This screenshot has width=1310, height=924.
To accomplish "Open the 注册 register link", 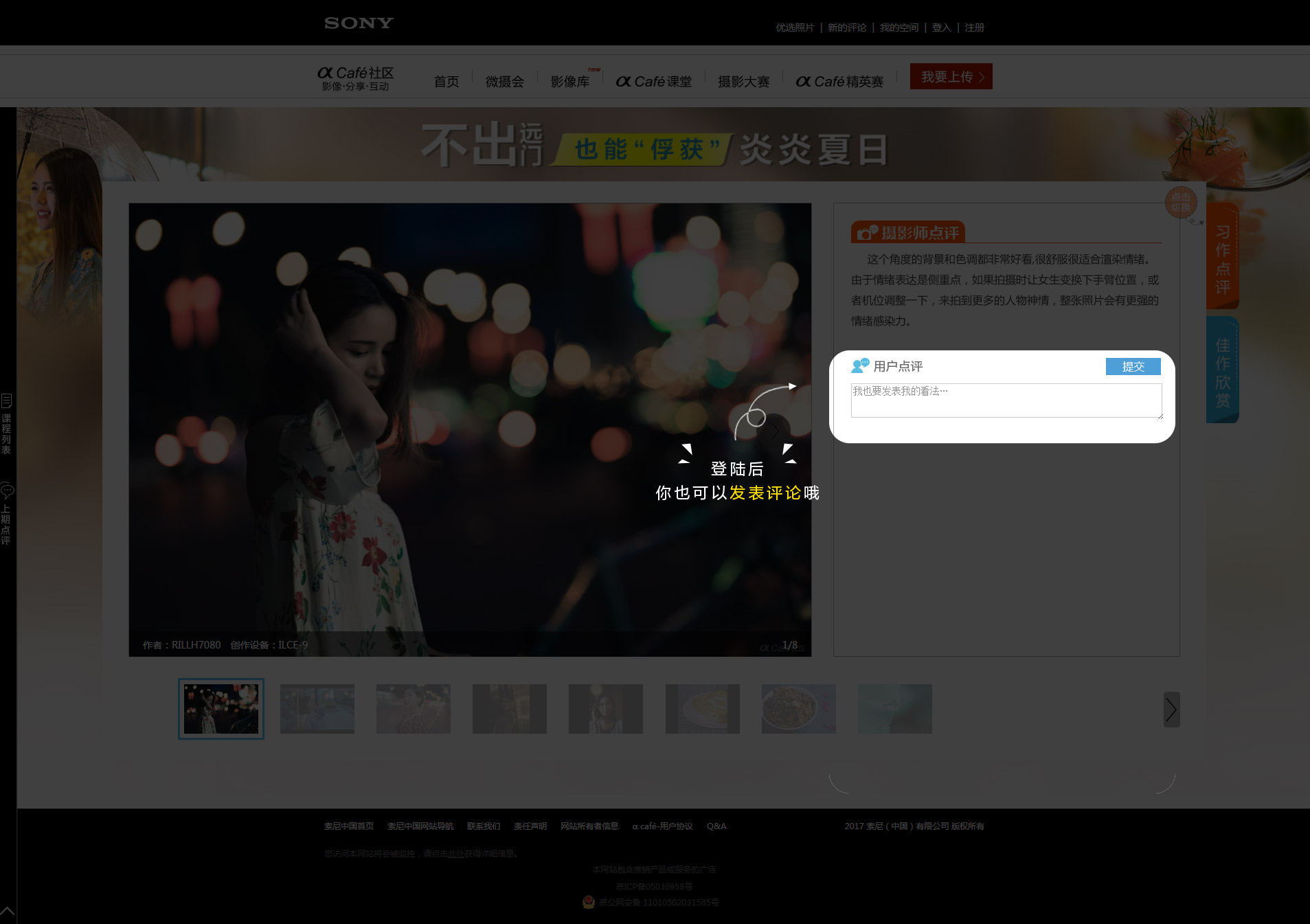I will tap(974, 27).
